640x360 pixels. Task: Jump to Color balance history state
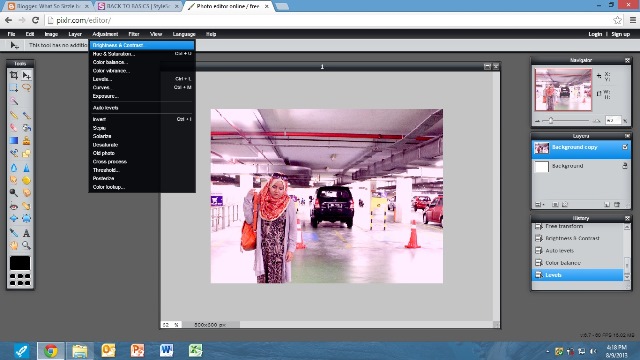click(x=578, y=263)
